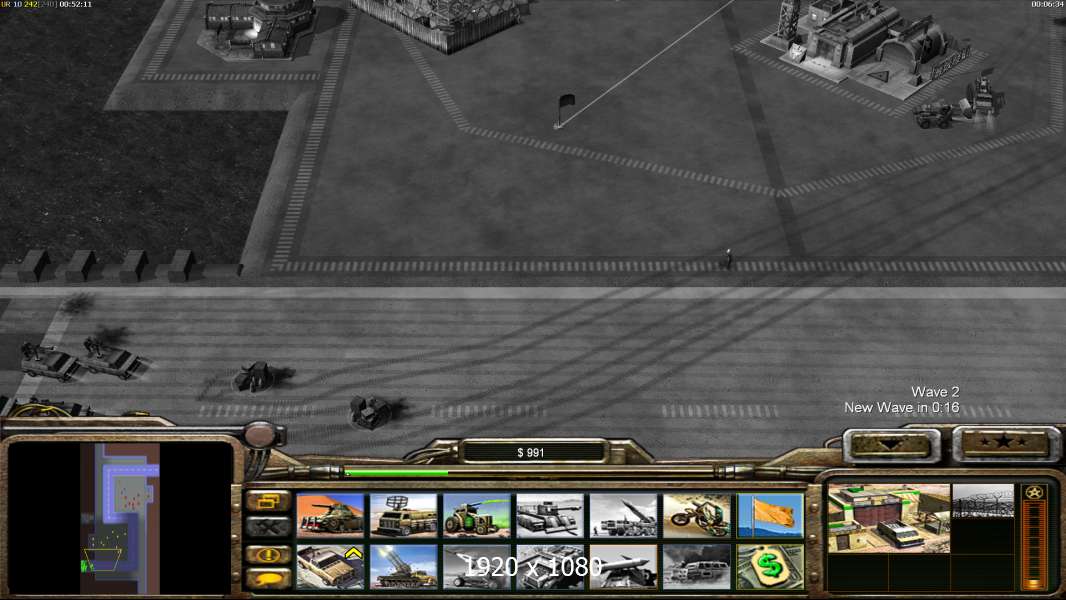Select the building at top left of map

point(258,29)
